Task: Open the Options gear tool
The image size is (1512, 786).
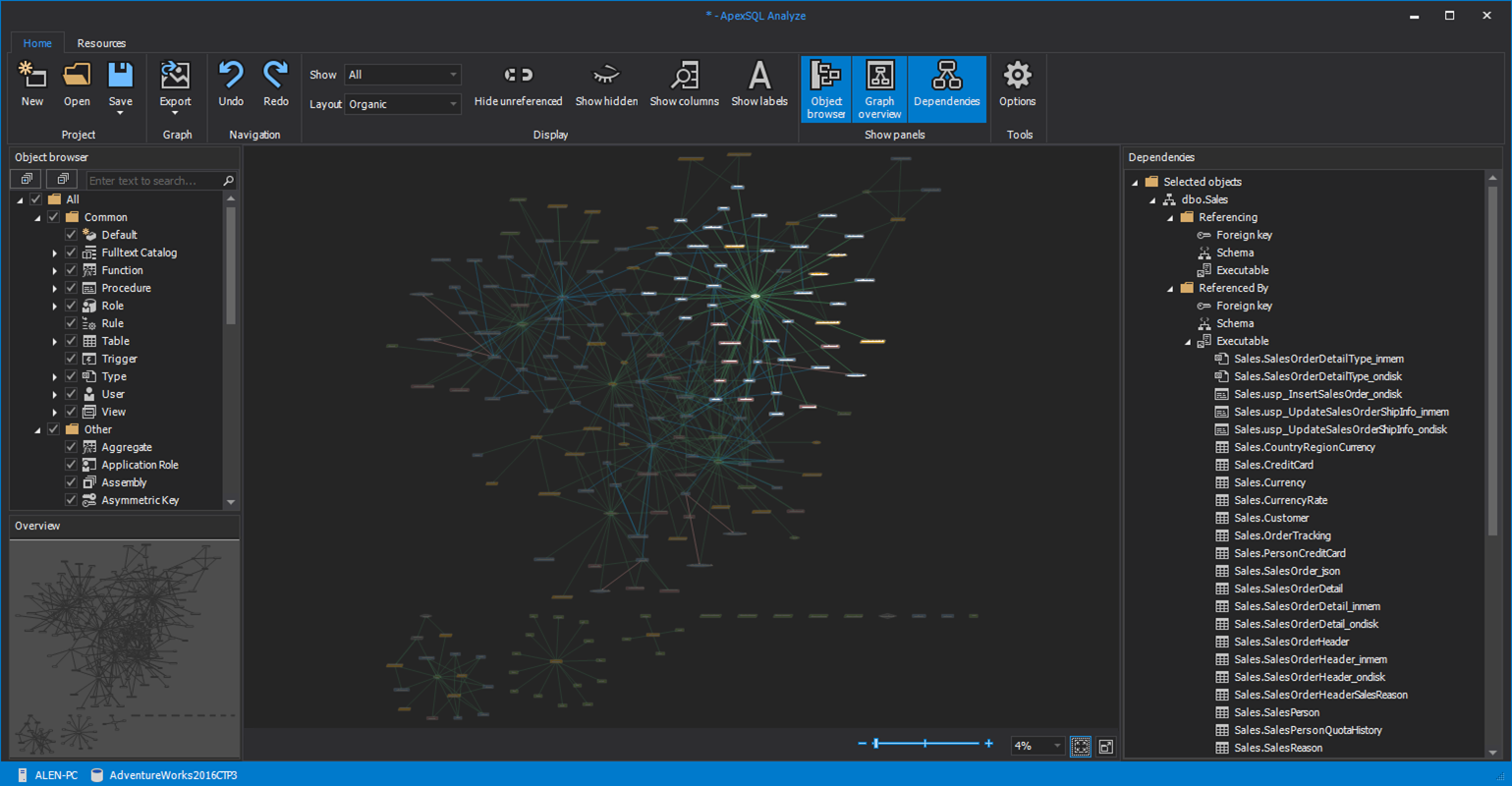Action: [x=1017, y=77]
